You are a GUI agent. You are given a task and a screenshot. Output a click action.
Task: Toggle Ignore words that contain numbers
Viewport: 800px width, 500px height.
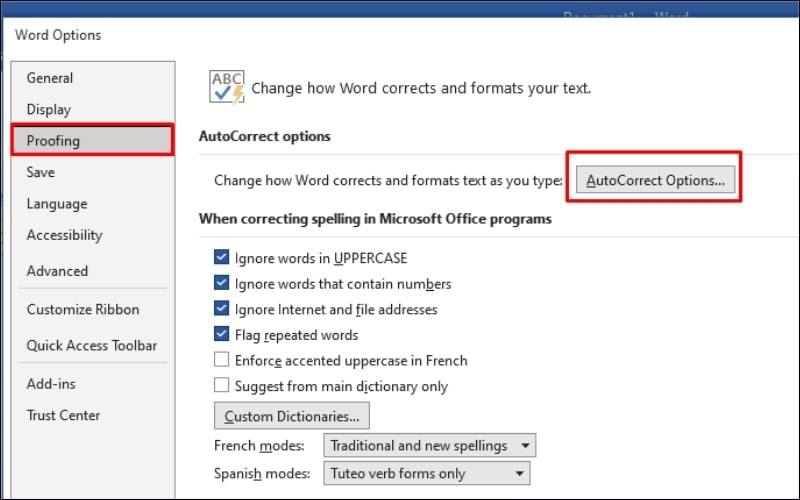click(221, 282)
